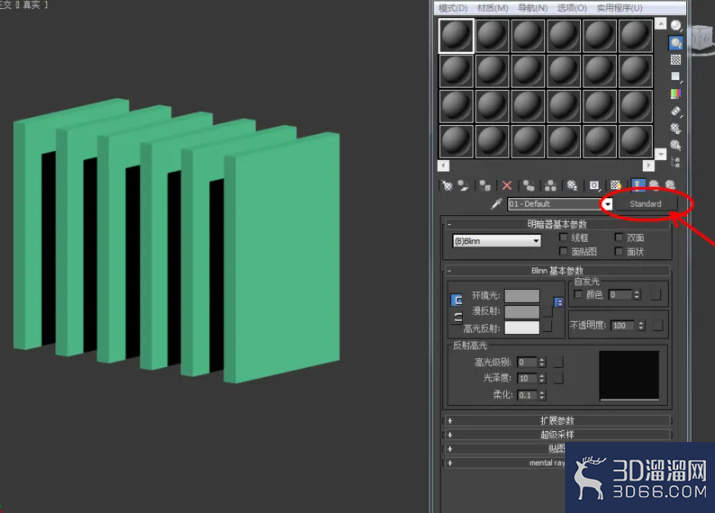This screenshot has height=513, width=715.
Task: Click the Sample Type sphere icon
Action: click(676, 26)
